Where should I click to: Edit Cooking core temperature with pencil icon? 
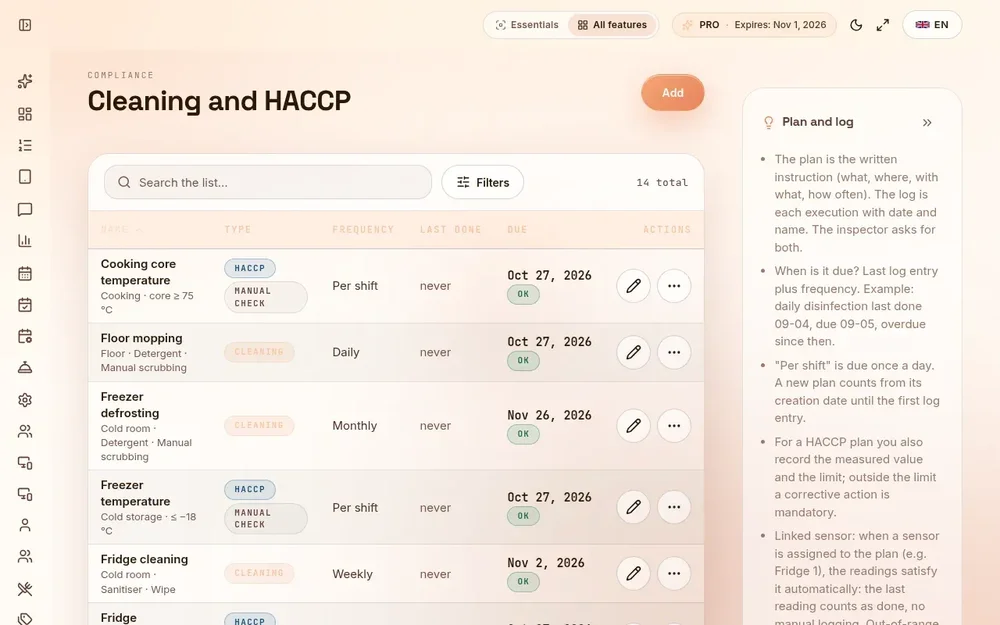point(633,286)
